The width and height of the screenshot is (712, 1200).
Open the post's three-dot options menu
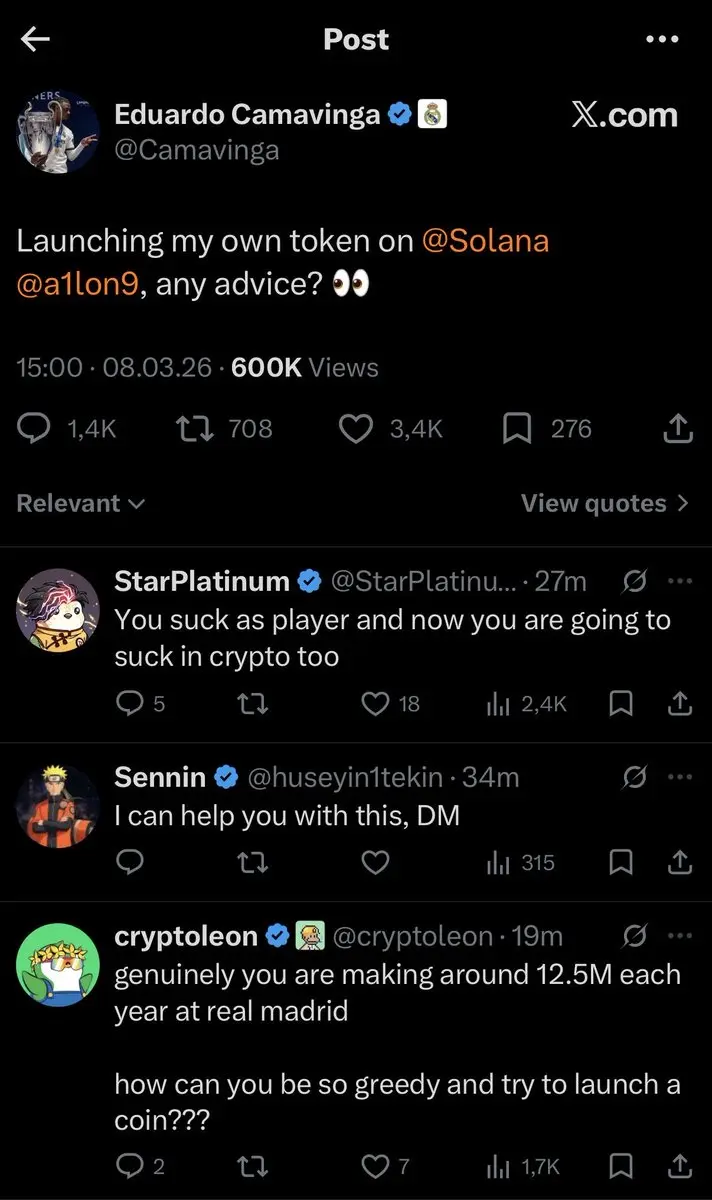pyautogui.click(x=662, y=39)
